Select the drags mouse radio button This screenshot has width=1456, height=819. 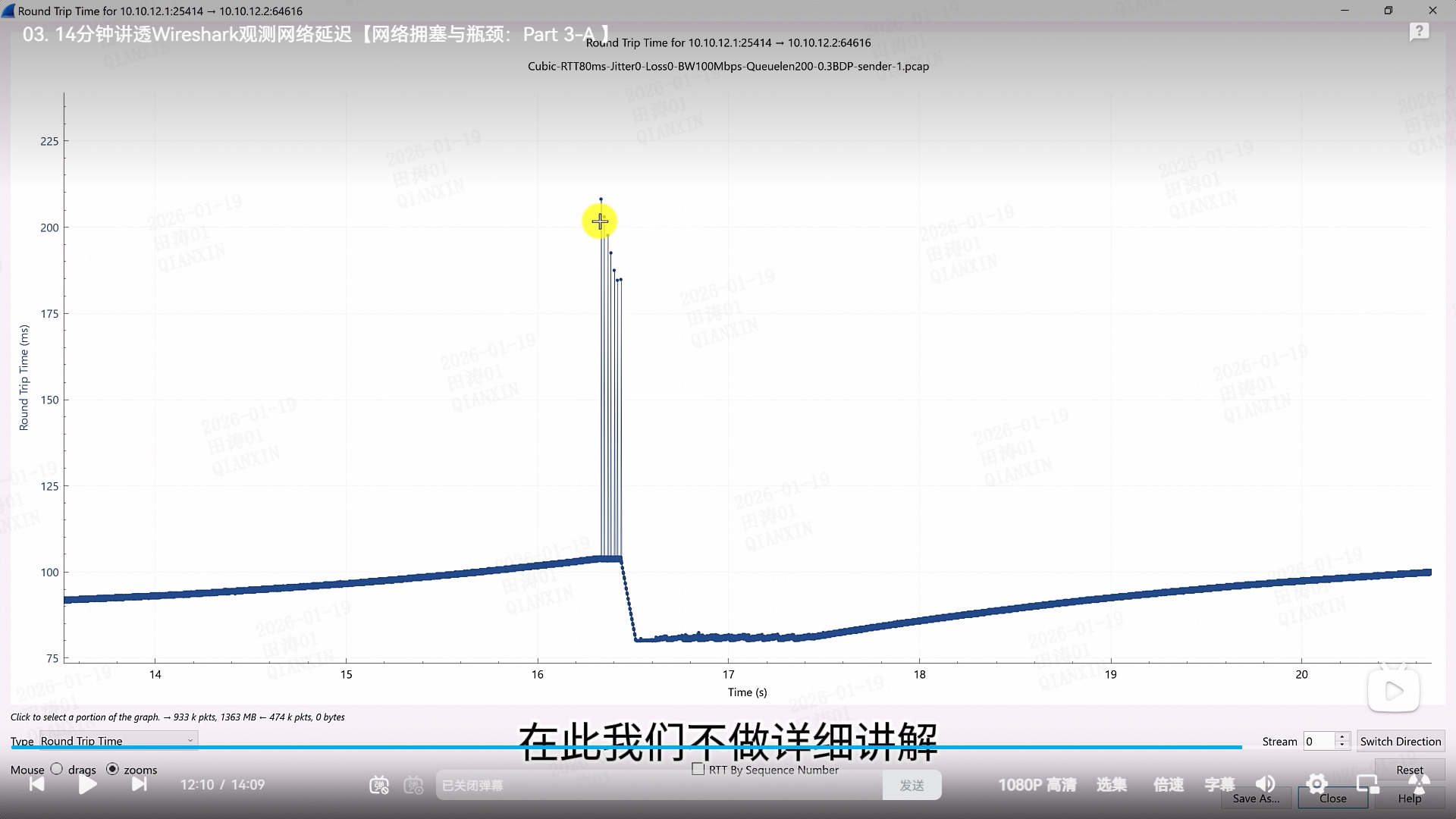pos(57,769)
